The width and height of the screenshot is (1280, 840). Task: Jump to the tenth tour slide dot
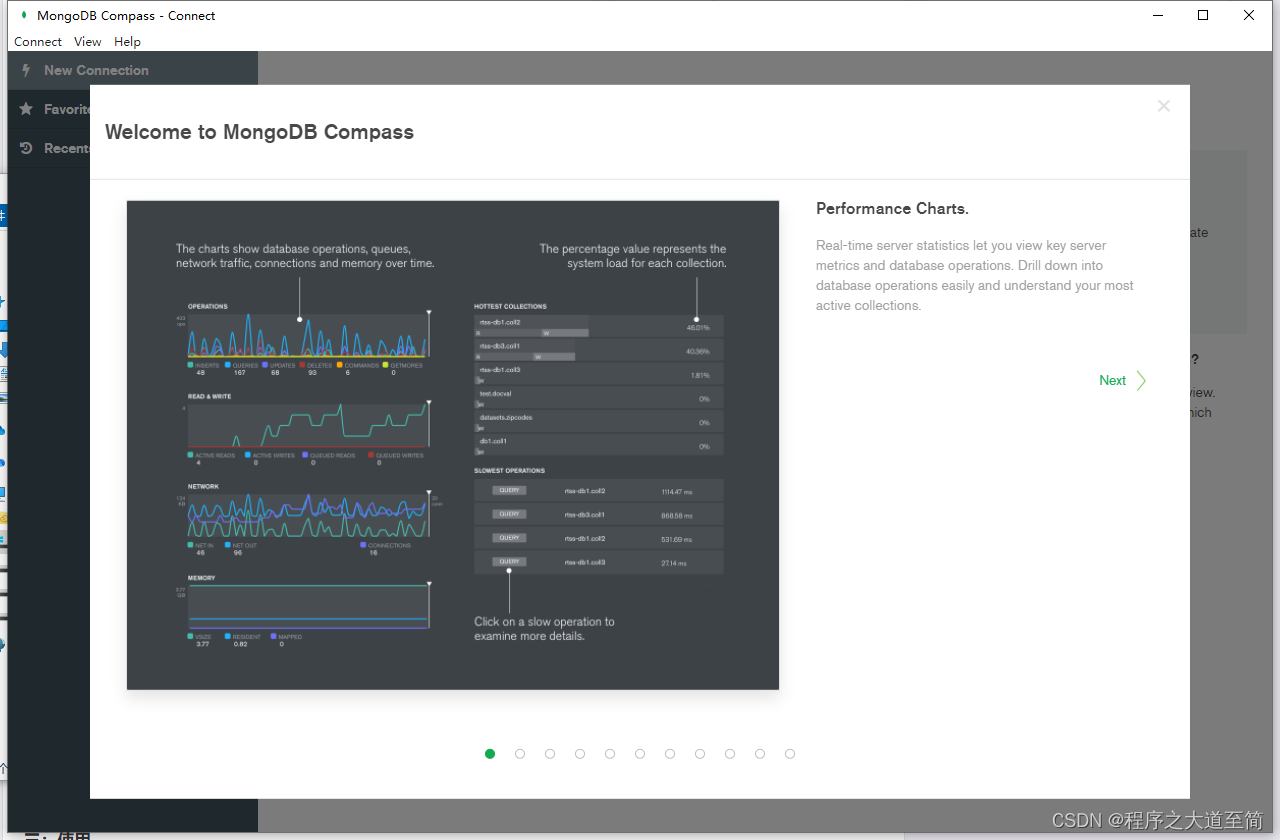pyautogui.click(x=760, y=754)
